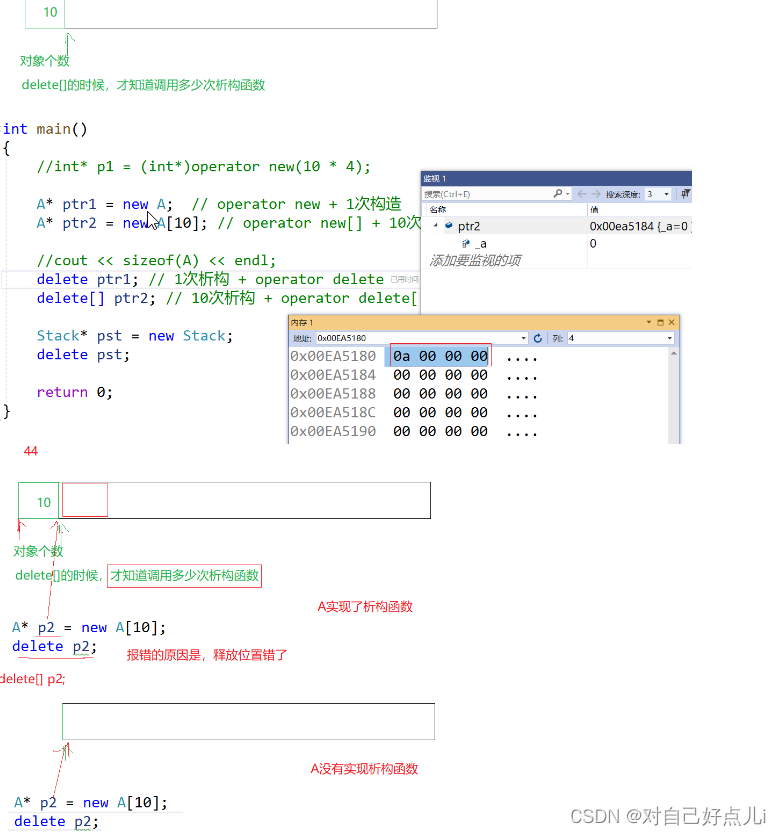The height and width of the screenshot is (836, 781).
Task: Click the _a member row in Watch 1
Action: click(480, 244)
